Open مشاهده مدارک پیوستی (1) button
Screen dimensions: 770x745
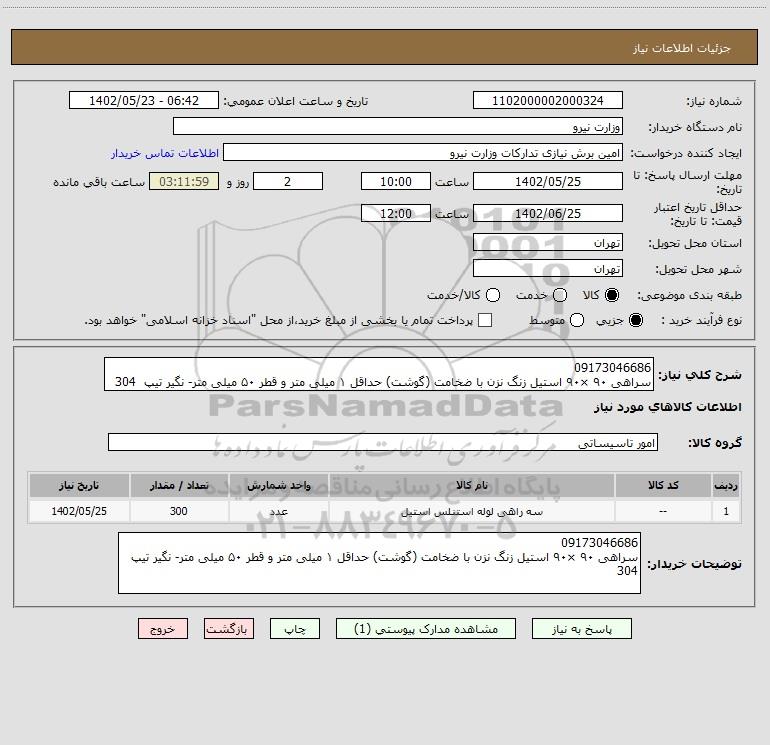pos(426,629)
